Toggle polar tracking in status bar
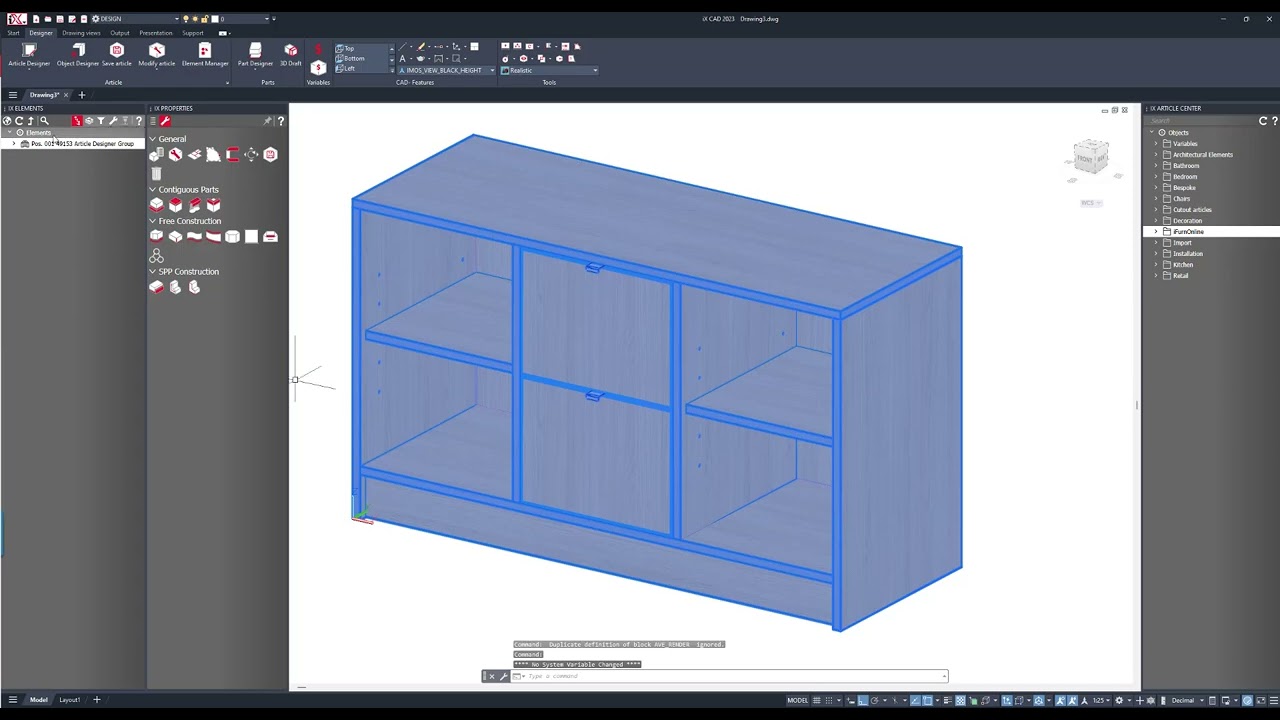 point(874,700)
